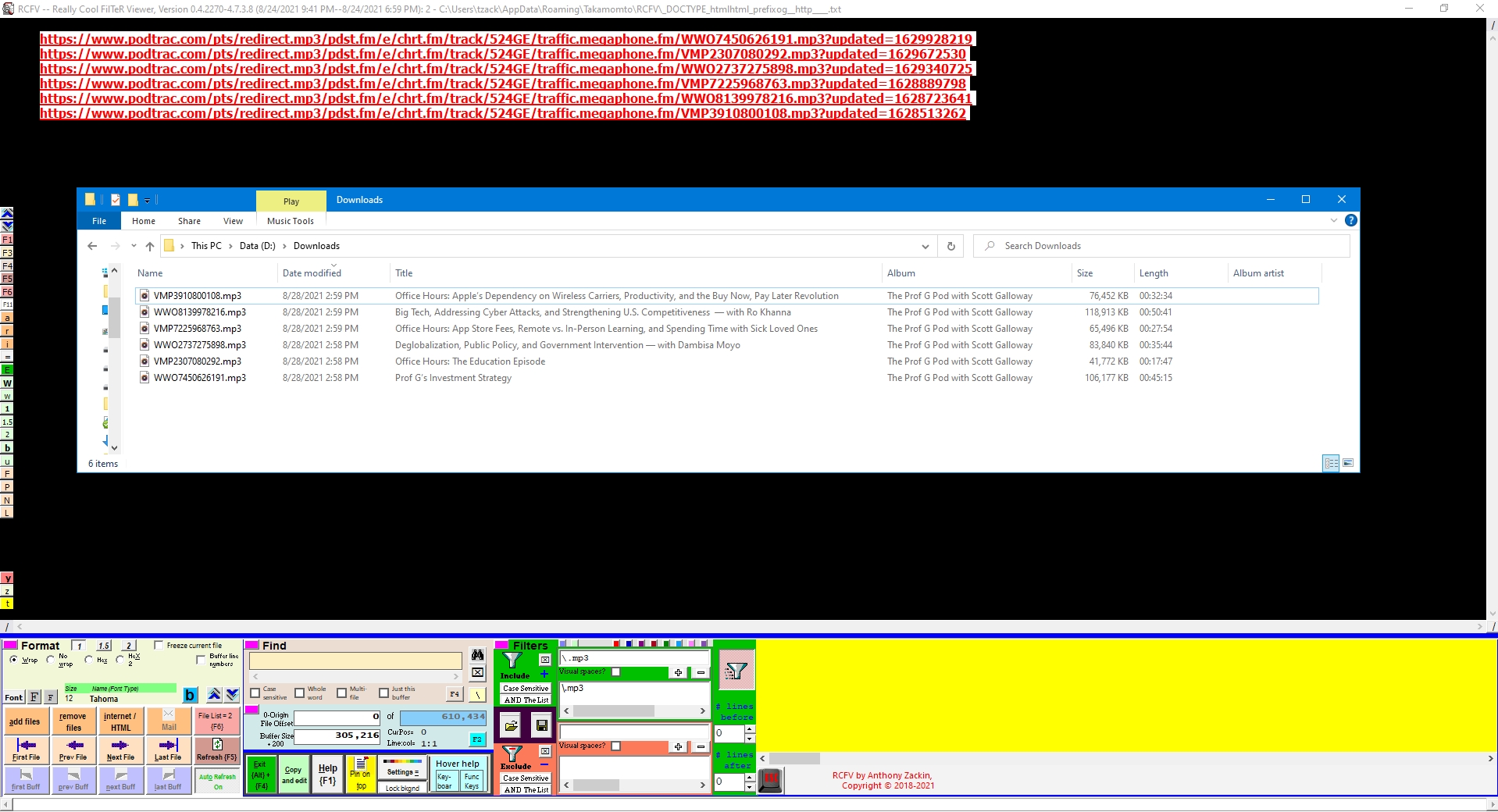
Task: Select the HeX 2 radio button
Action: pyautogui.click(x=120, y=660)
